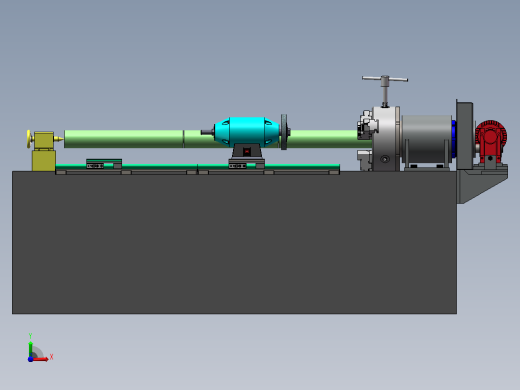Select the blue origin ball of triad
The width and height of the screenshot is (520, 390).
point(30,359)
